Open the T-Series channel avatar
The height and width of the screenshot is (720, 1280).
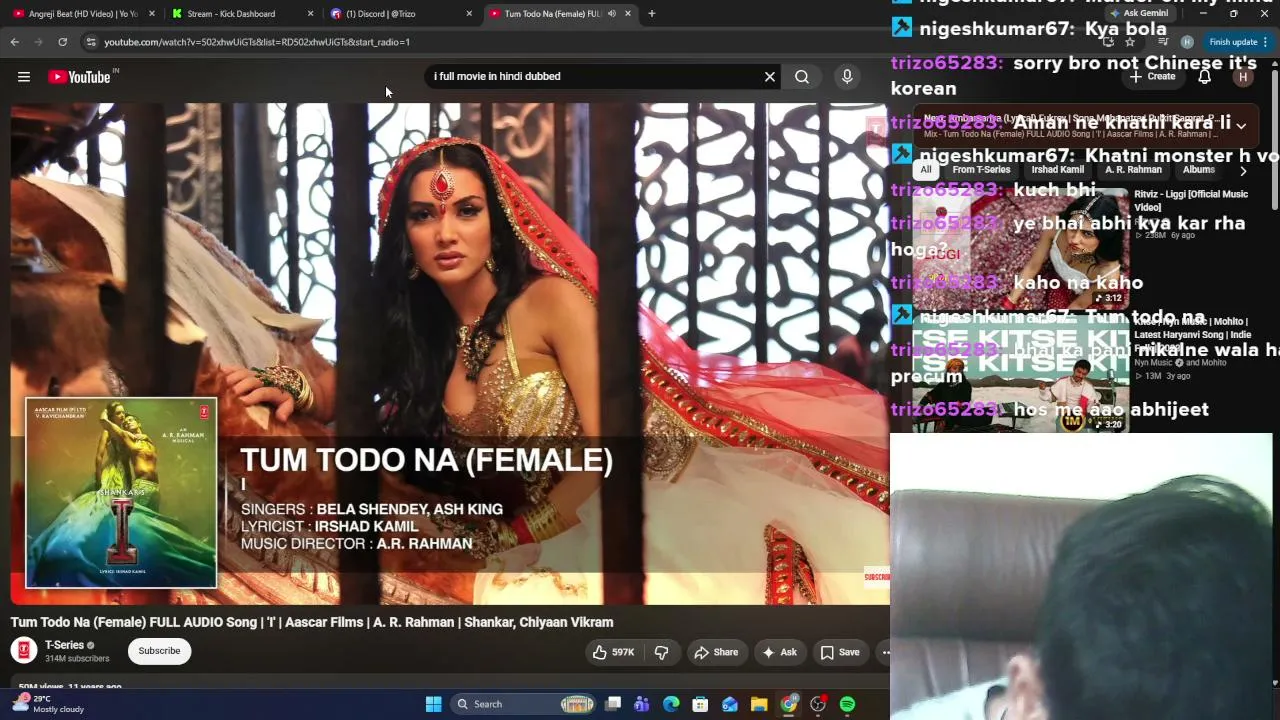click(x=24, y=651)
